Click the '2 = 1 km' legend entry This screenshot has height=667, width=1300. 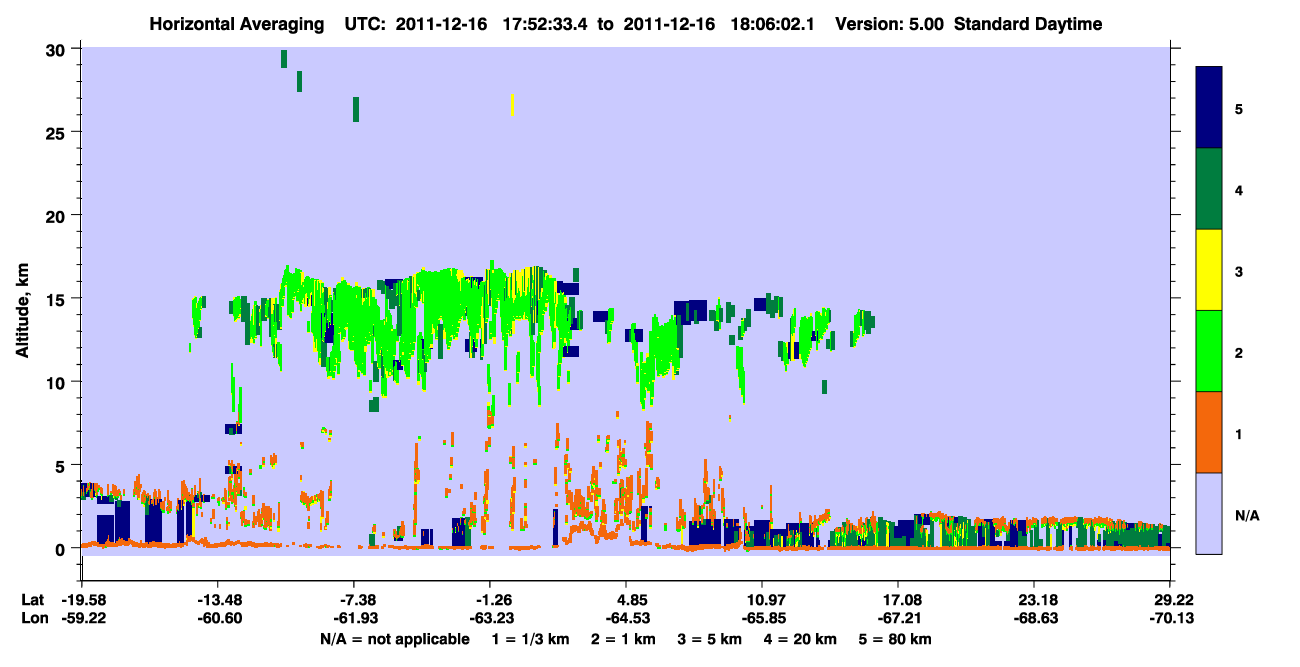tap(625, 639)
